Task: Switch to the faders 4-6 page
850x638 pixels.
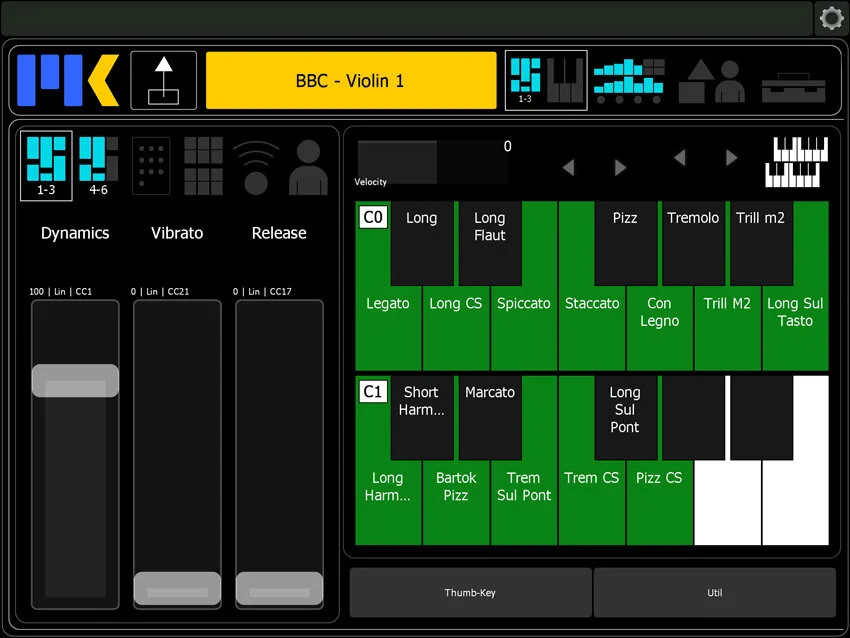Action: [98, 165]
